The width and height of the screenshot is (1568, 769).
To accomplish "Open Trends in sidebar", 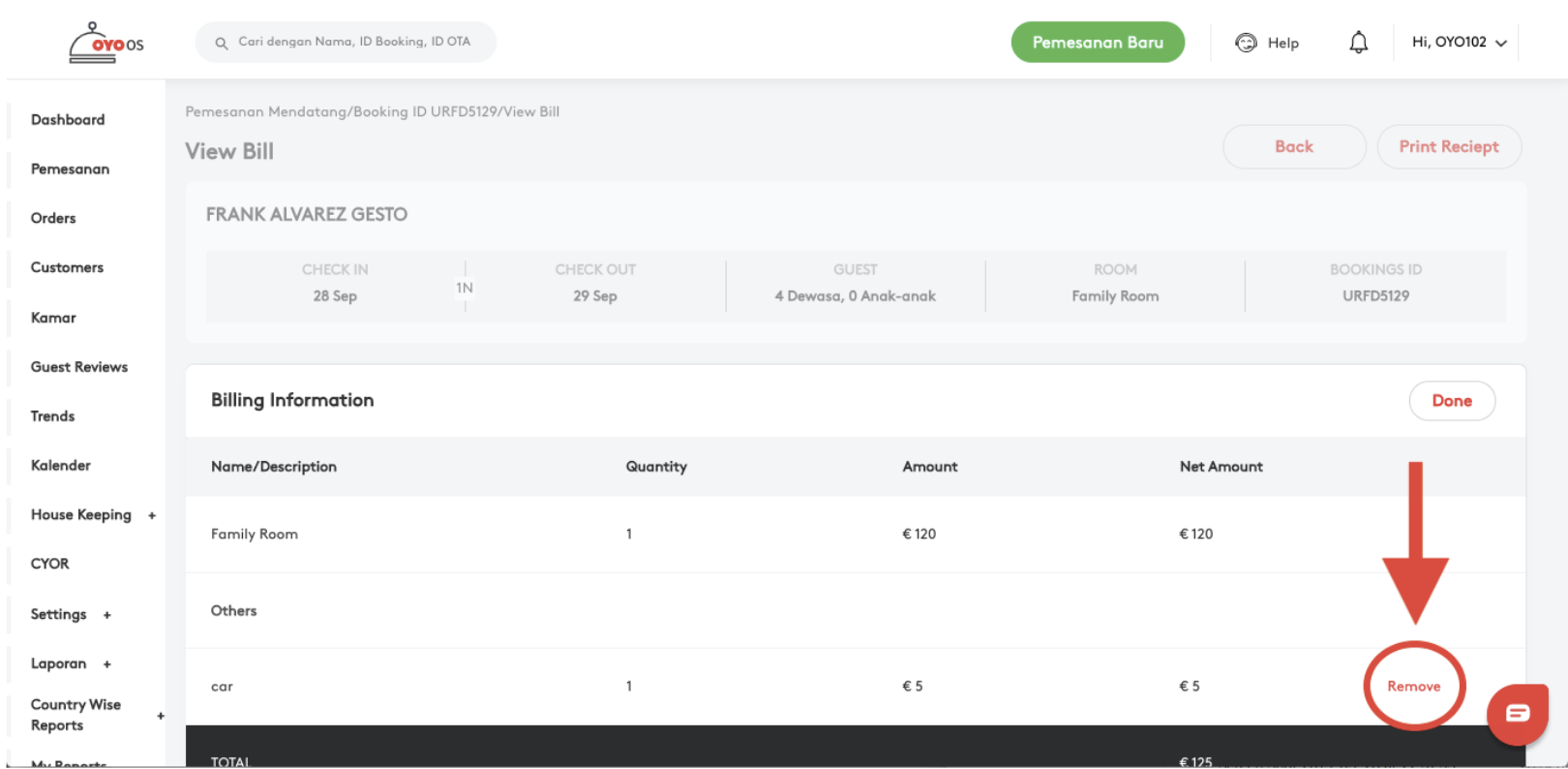I will point(52,416).
